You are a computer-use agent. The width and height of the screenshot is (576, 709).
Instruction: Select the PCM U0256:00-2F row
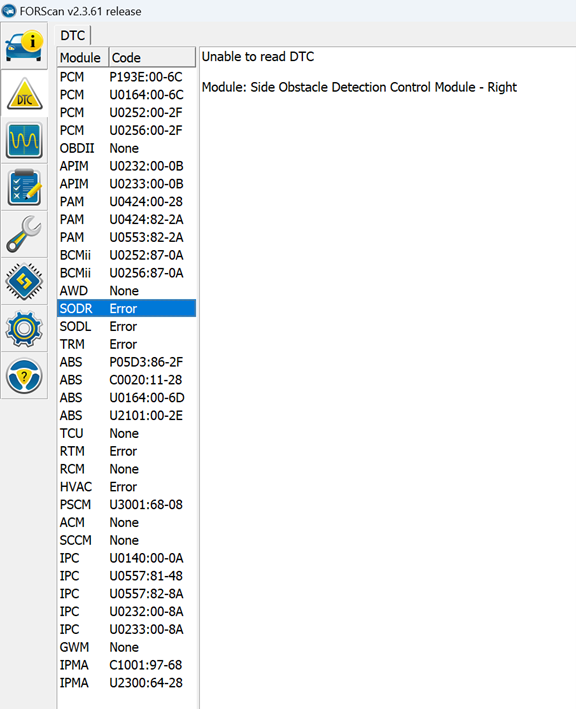point(127,130)
